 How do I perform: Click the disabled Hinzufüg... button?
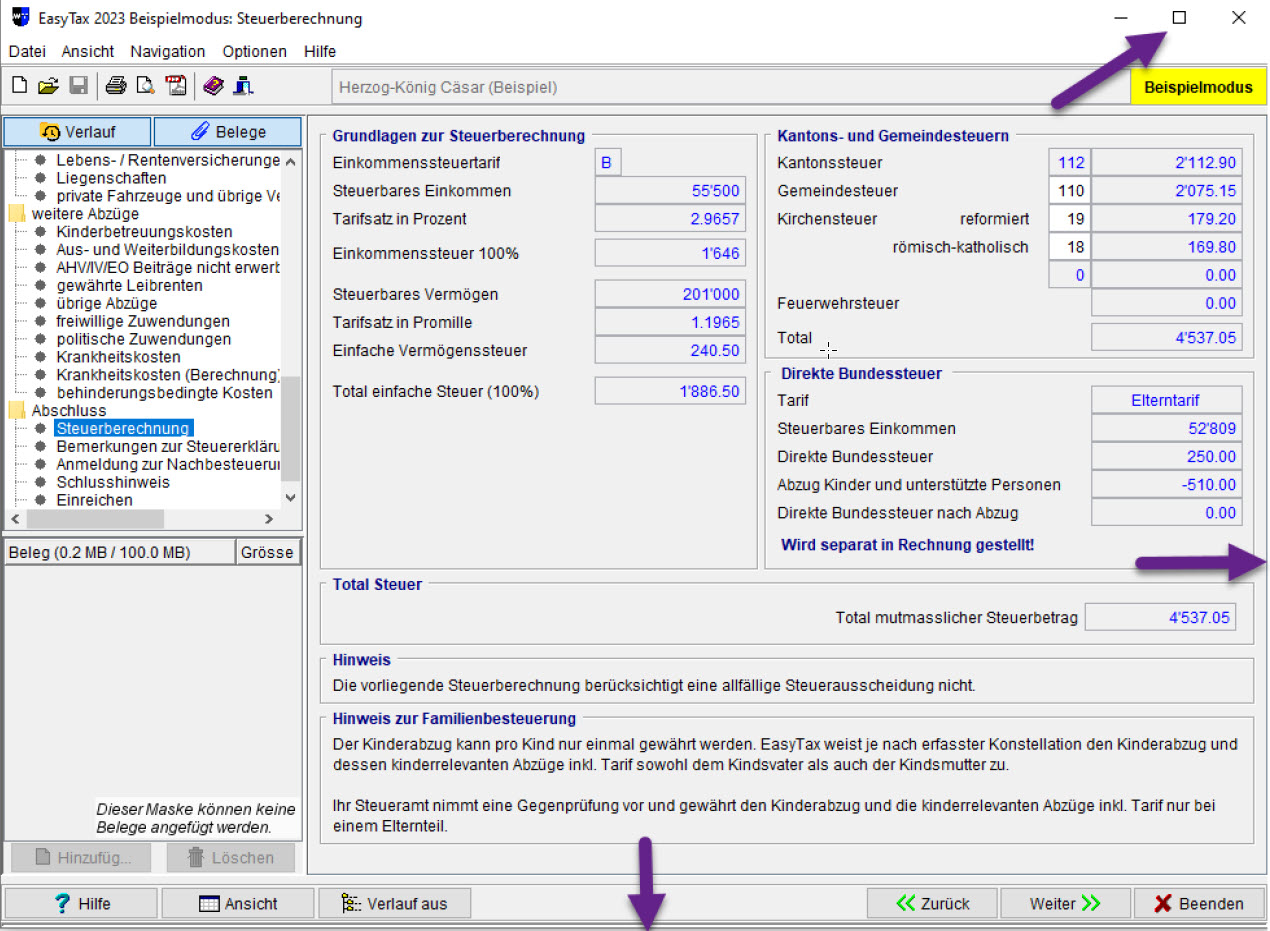[81, 858]
